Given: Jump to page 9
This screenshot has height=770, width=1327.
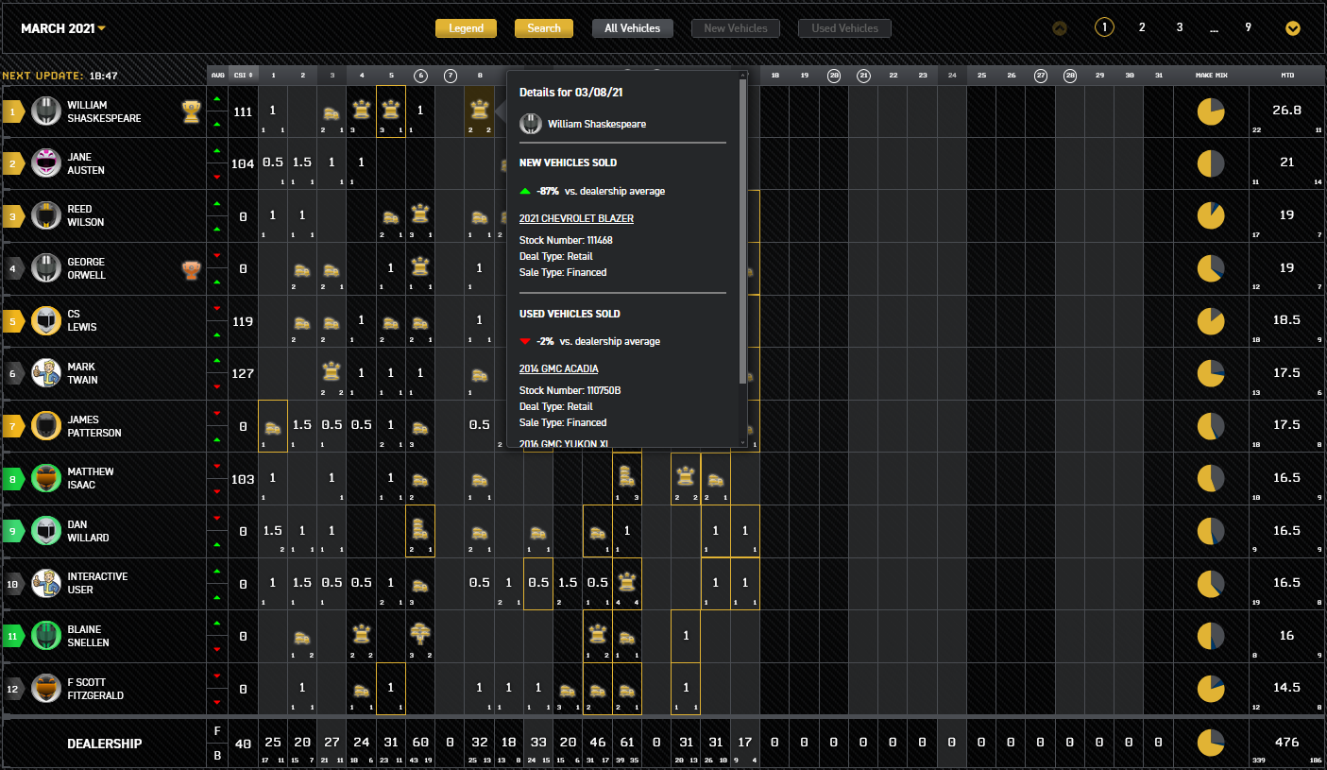Looking at the screenshot, I should [1248, 28].
